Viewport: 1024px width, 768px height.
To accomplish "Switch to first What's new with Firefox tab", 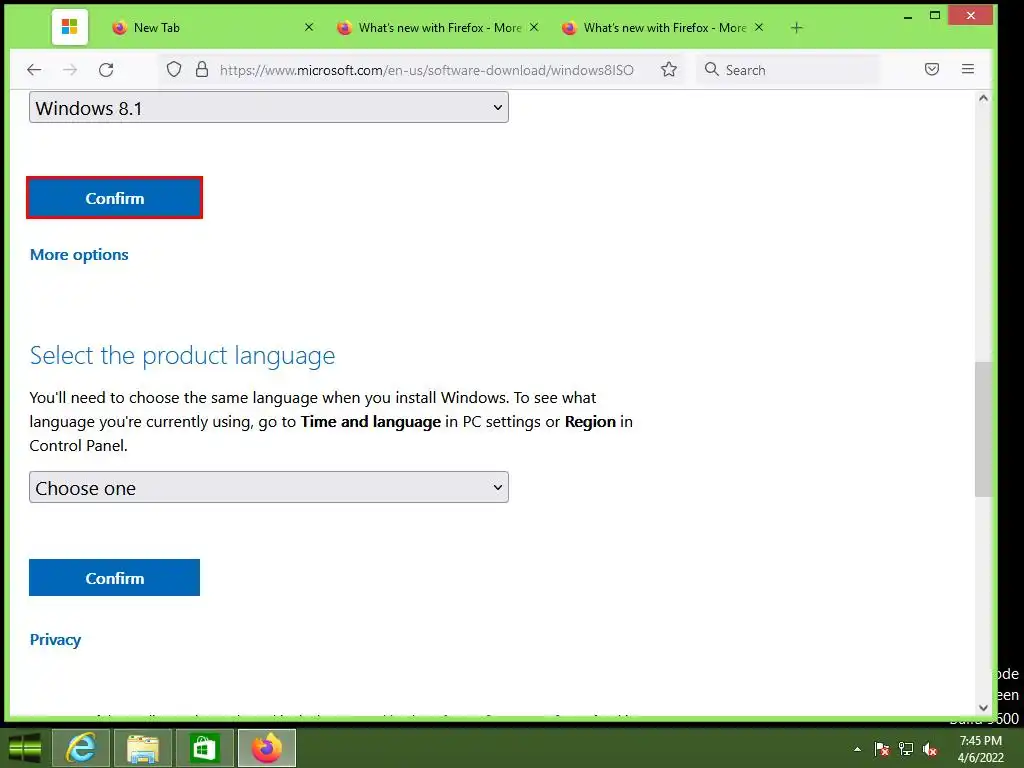I will point(438,27).
